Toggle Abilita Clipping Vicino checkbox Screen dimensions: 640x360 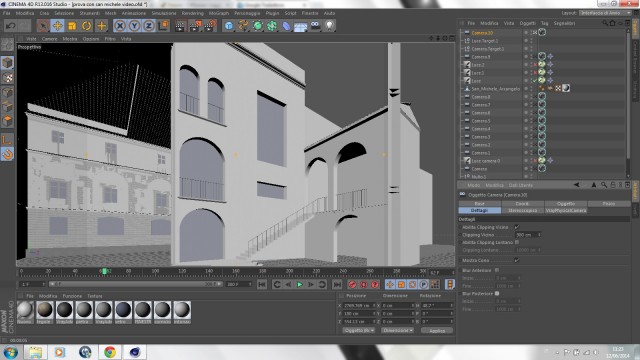click(x=517, y=227)
